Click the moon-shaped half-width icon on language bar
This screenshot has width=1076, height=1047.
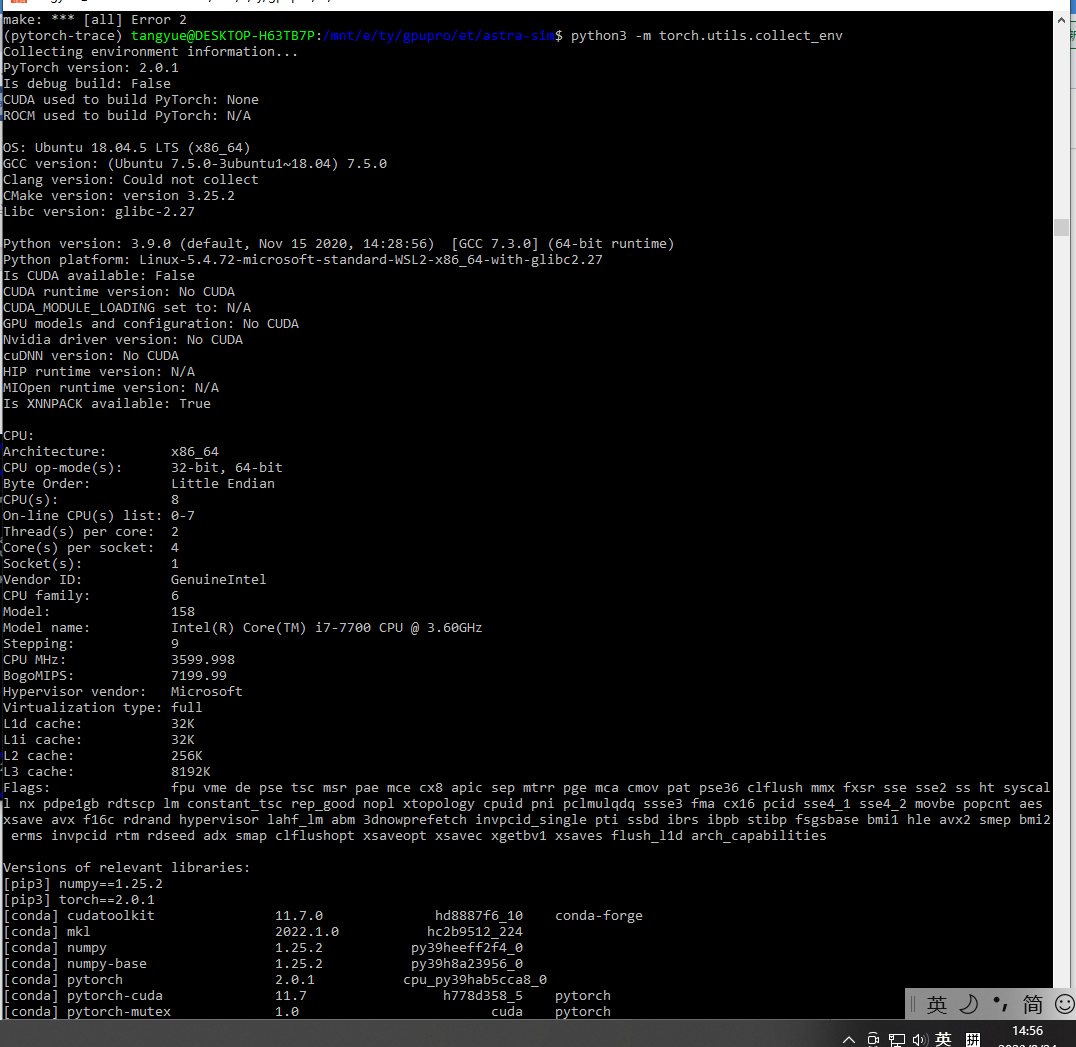point(967,1004)
